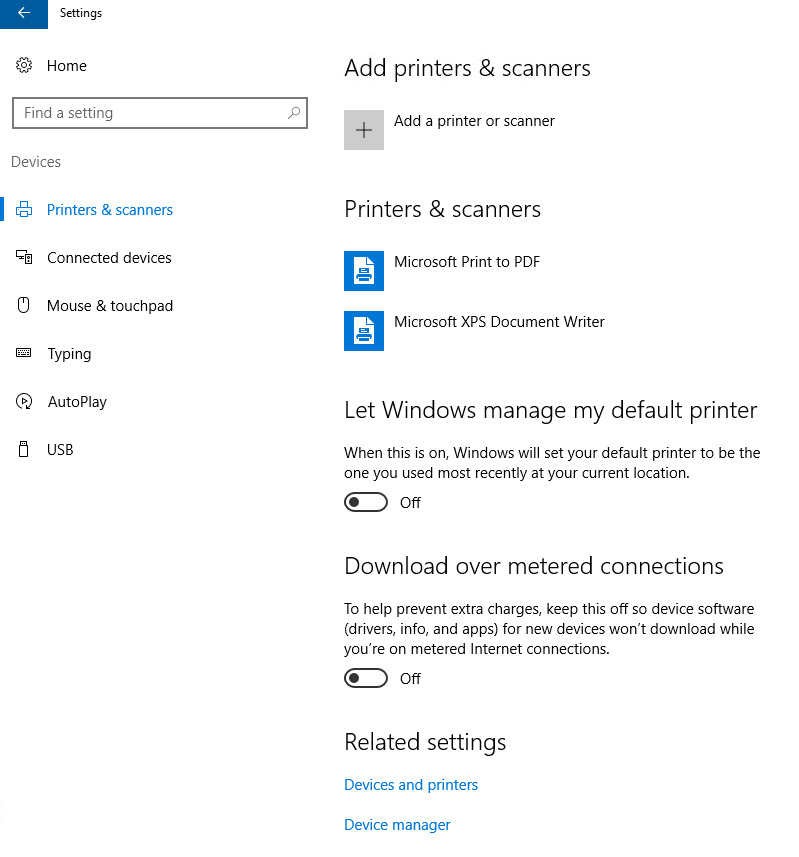This screenshot has width=799, height=857.
Task: Open the Devices and printers link
Action: click(x=411, y=785)
